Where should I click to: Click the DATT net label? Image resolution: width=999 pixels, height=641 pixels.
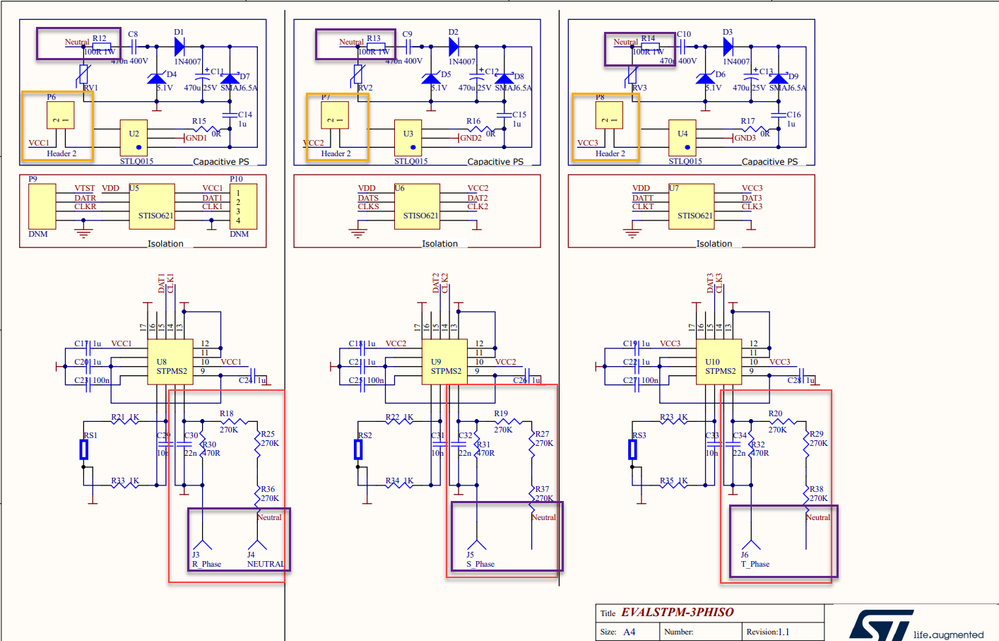click(643, 198)
